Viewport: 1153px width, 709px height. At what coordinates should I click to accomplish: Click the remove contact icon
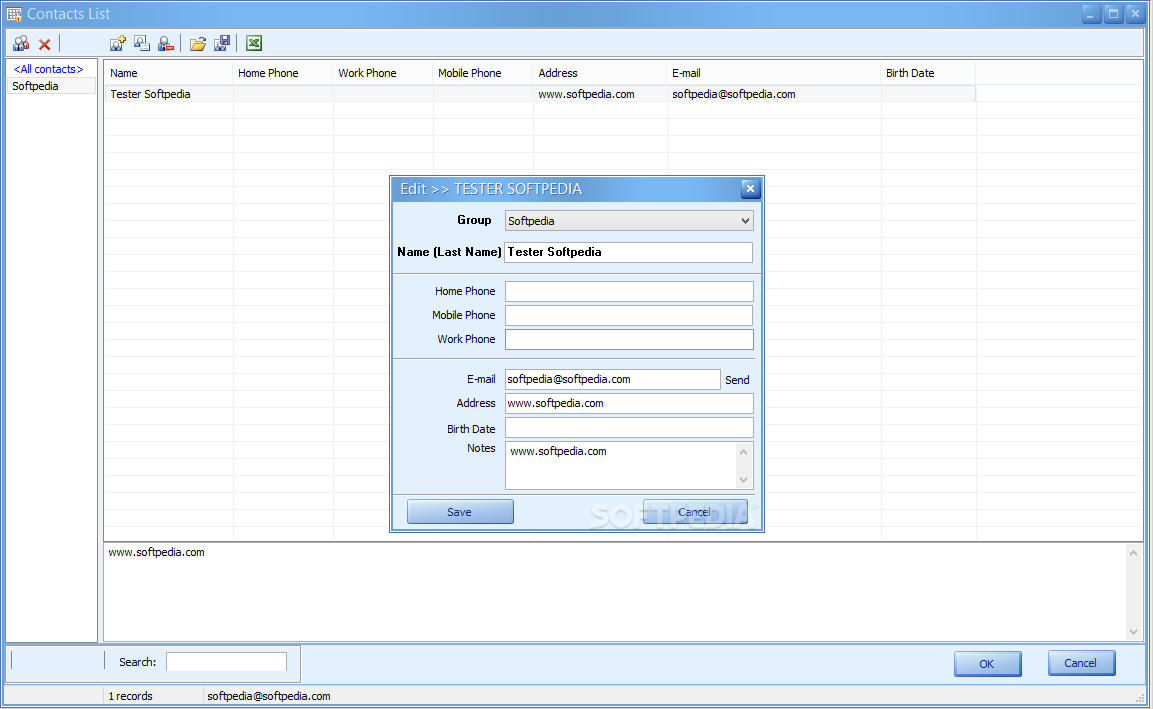click(166, 43)
